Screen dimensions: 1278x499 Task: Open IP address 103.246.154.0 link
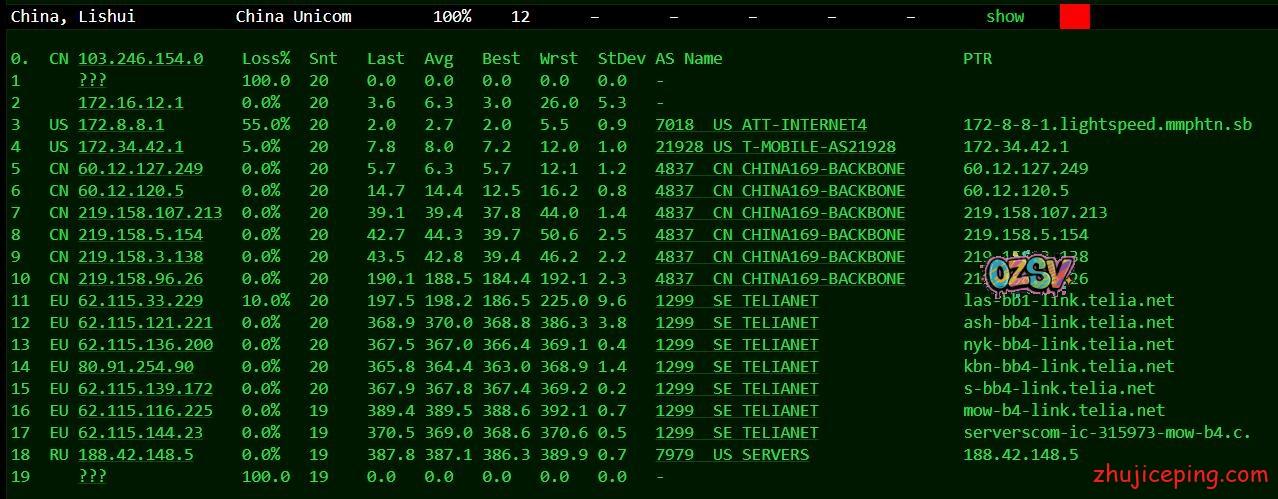coord(140,59)
